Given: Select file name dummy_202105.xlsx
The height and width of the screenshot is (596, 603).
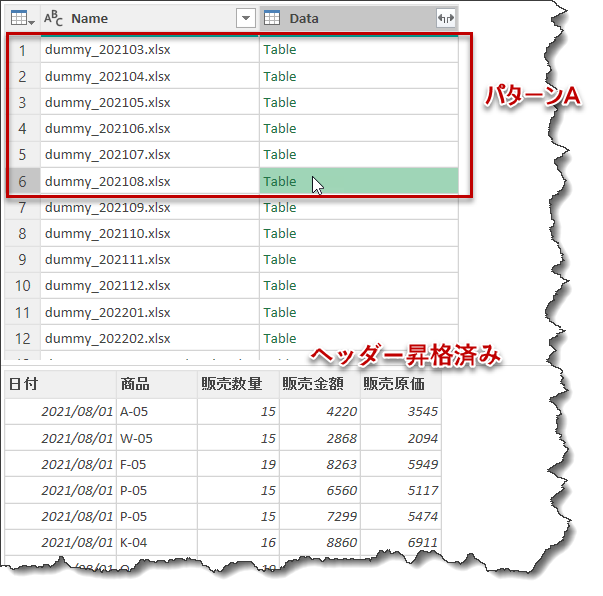Looking at the screenshot, I should click(107, 103).
